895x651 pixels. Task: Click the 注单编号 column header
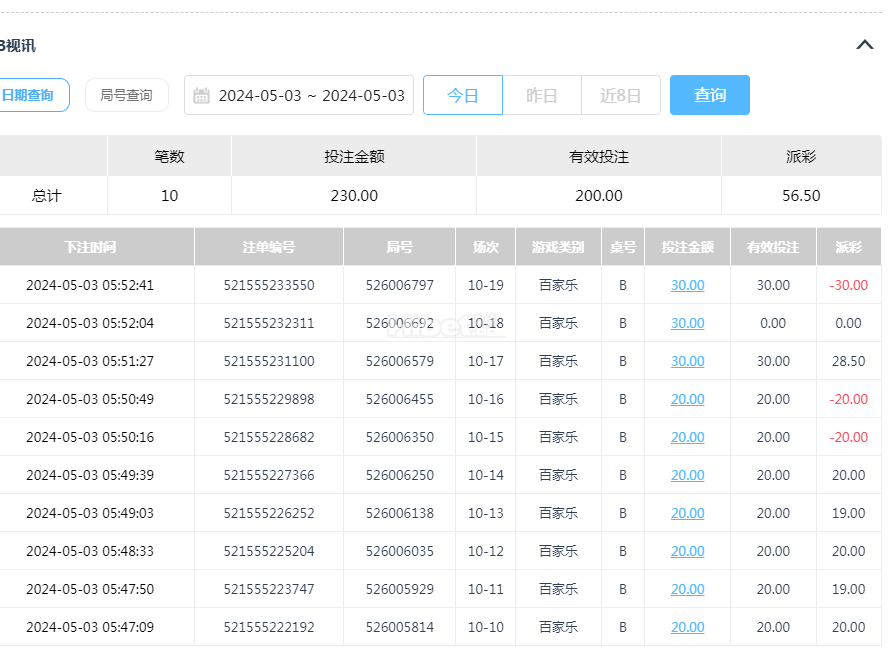click(x=269, y=247)
